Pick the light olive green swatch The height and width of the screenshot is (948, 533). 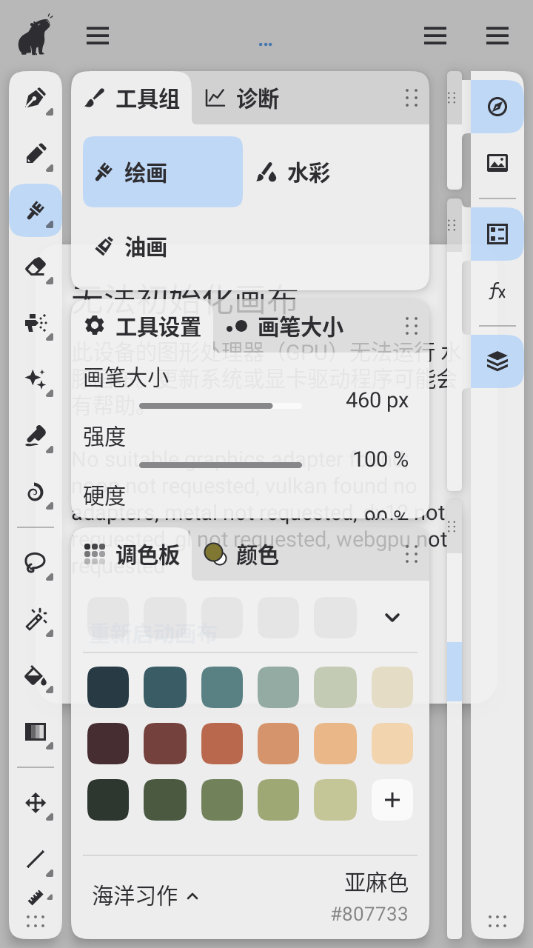click(x=279, y=800)
